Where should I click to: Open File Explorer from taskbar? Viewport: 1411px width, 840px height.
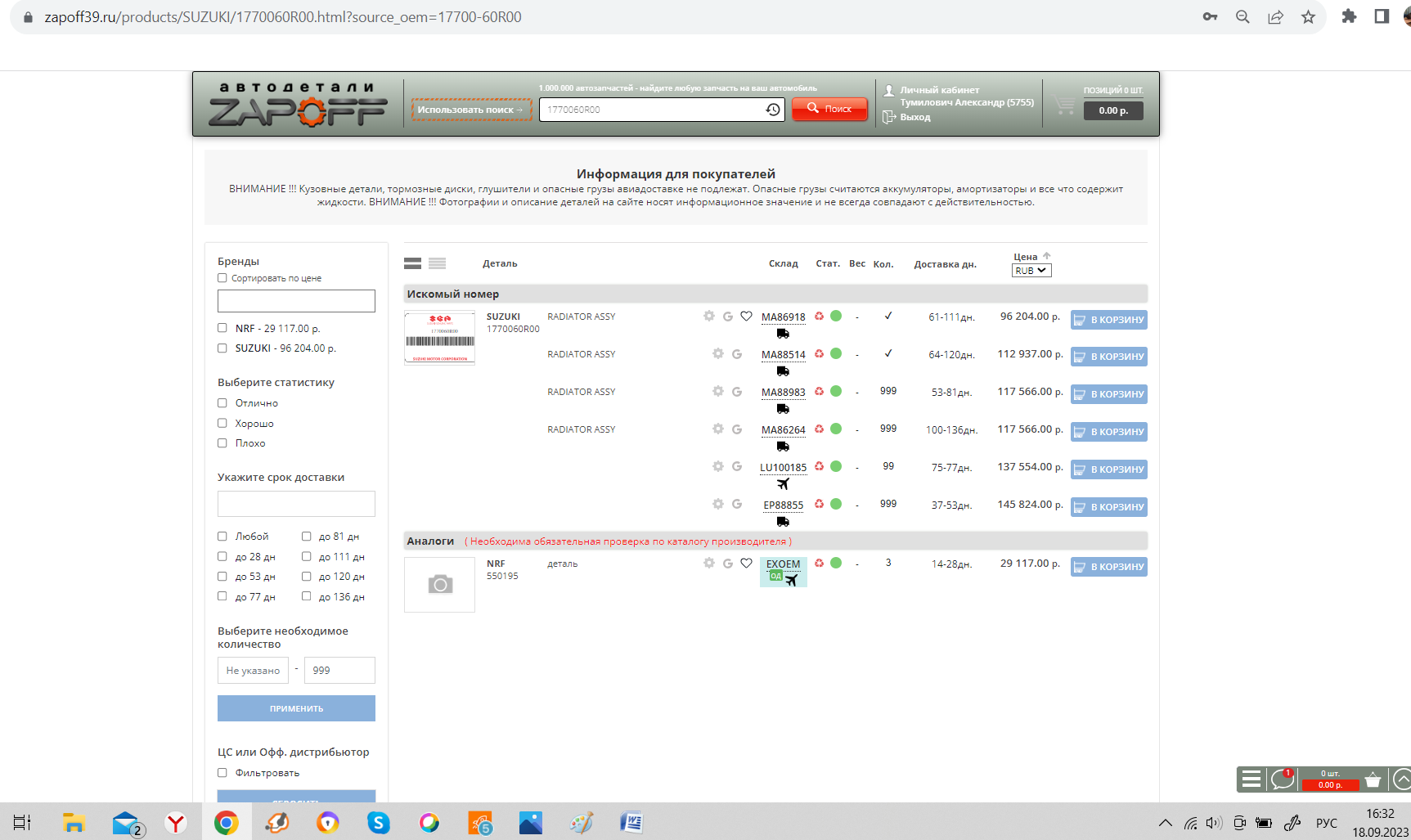(74, 823)
